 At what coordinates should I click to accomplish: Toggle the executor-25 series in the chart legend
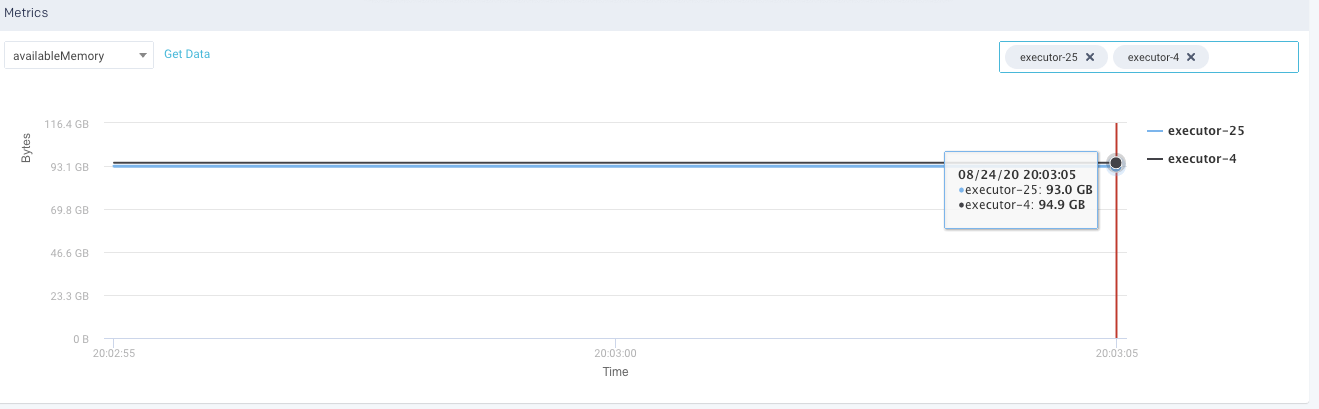point(1205,131)
